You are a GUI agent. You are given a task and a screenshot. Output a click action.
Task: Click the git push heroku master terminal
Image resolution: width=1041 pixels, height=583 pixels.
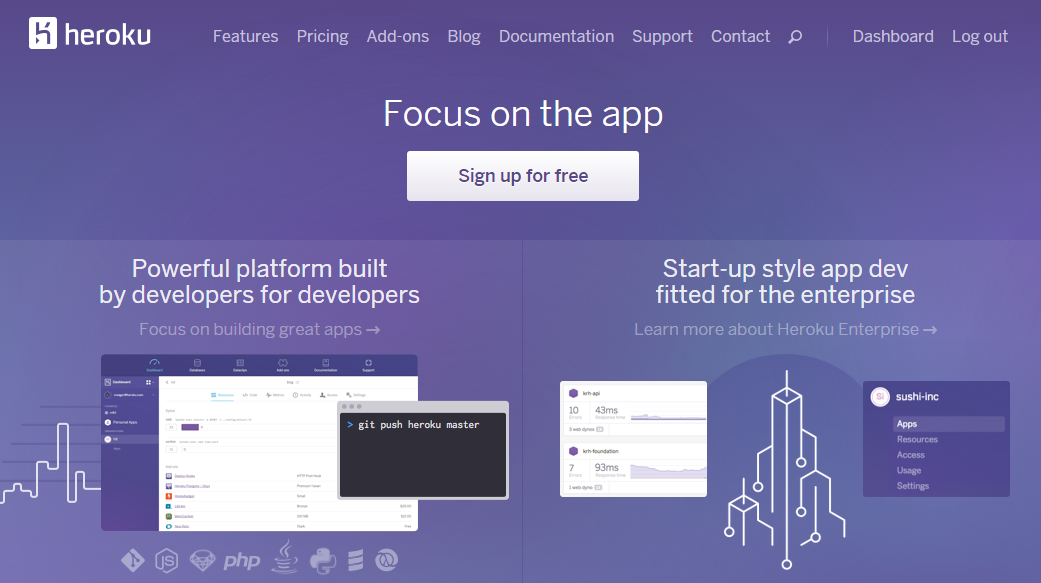[x=423, y=450]
